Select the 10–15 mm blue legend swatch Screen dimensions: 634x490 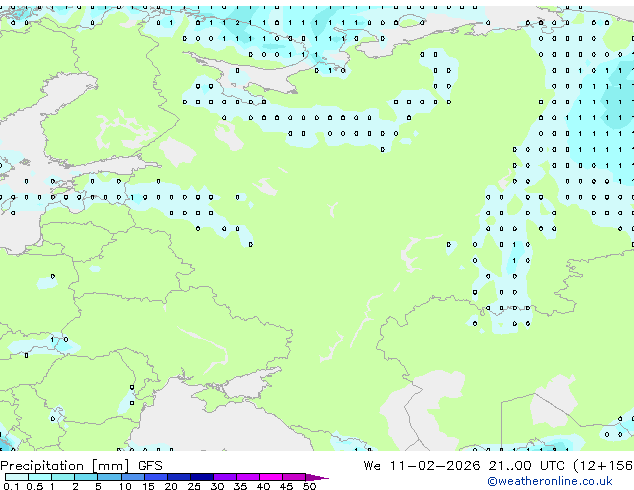coord(132,477)
